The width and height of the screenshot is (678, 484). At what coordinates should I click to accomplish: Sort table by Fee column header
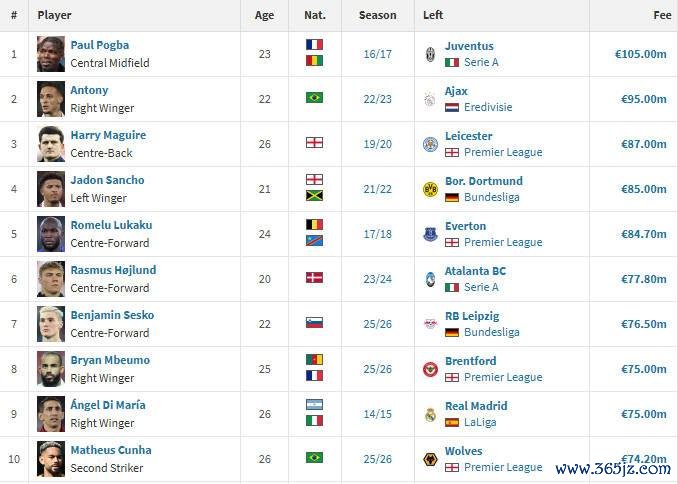point(662,15)
